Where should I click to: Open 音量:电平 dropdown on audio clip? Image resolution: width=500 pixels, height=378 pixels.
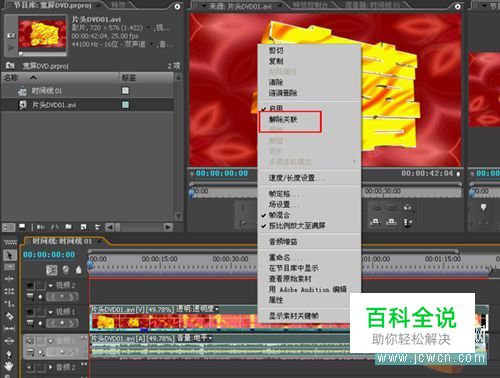211,338
